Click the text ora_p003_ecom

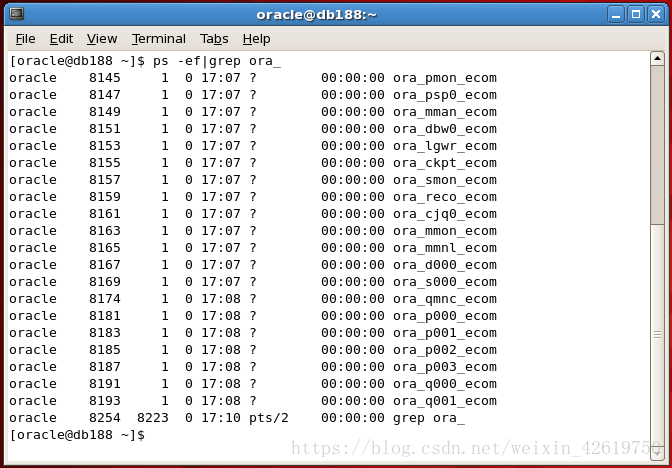tap(445, 367)
